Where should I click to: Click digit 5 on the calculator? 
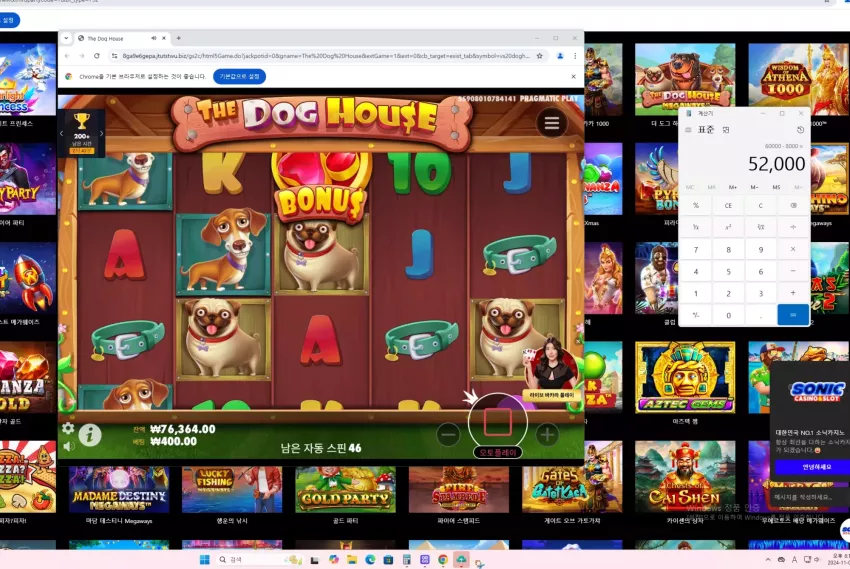pos(728,271)
